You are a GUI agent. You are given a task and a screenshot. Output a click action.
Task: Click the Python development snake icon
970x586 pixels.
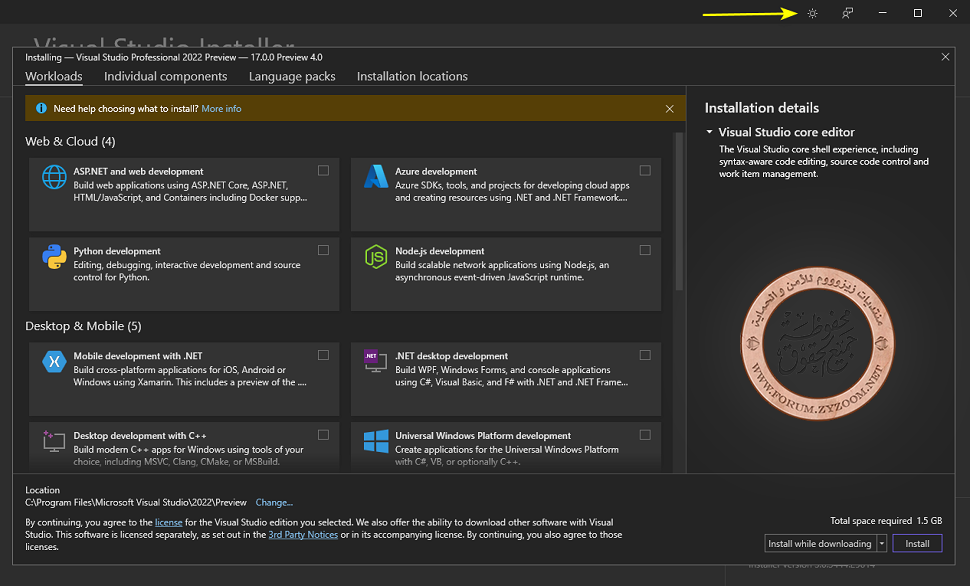(54, 256)
